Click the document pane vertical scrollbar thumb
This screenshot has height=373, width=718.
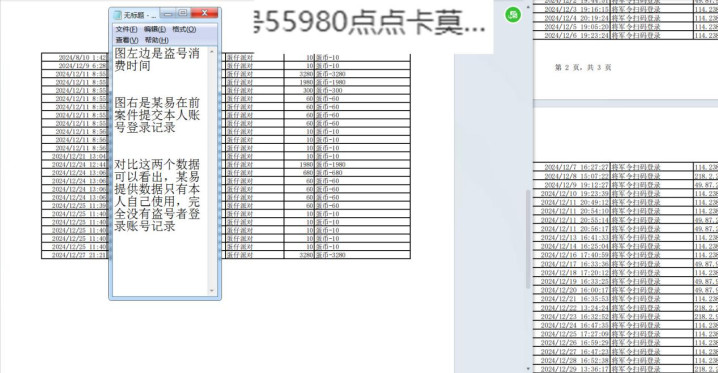coord(528,239)
